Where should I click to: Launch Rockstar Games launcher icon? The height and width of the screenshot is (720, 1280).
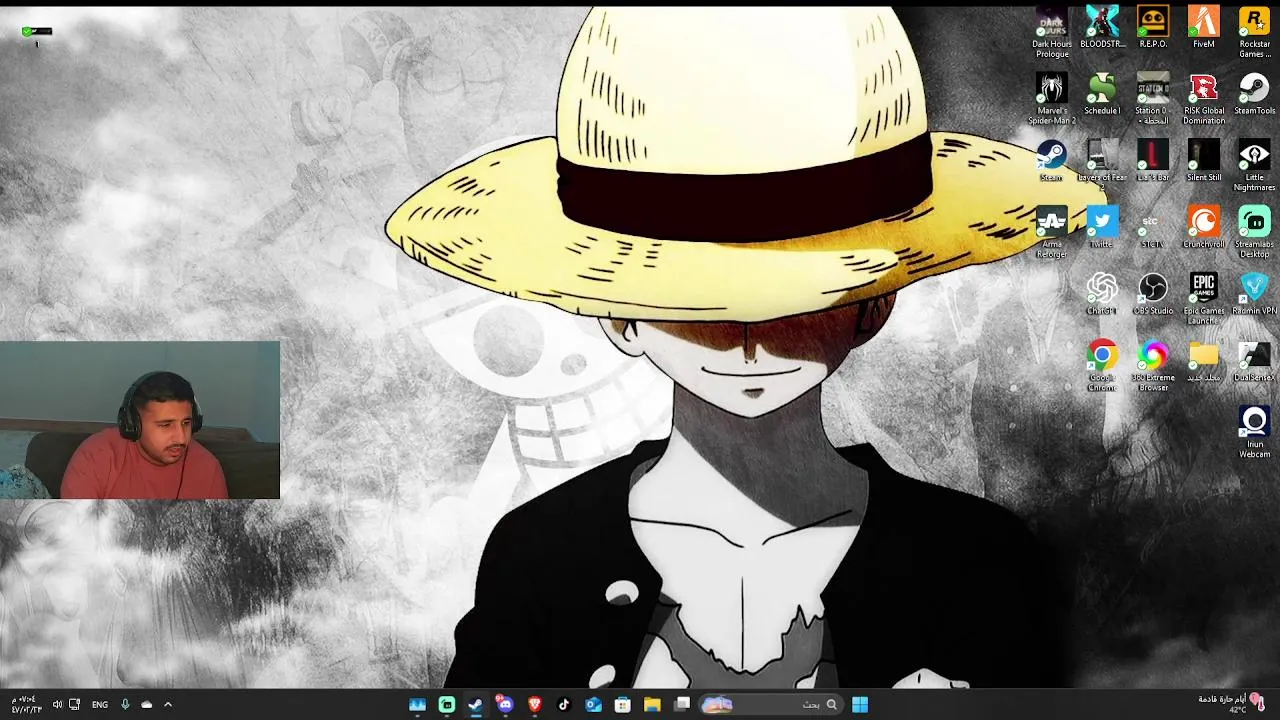tap(1254, 33)
